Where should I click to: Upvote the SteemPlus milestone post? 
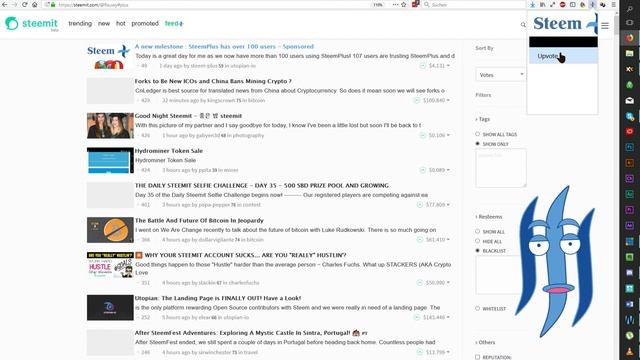click(x=422, y=66)
